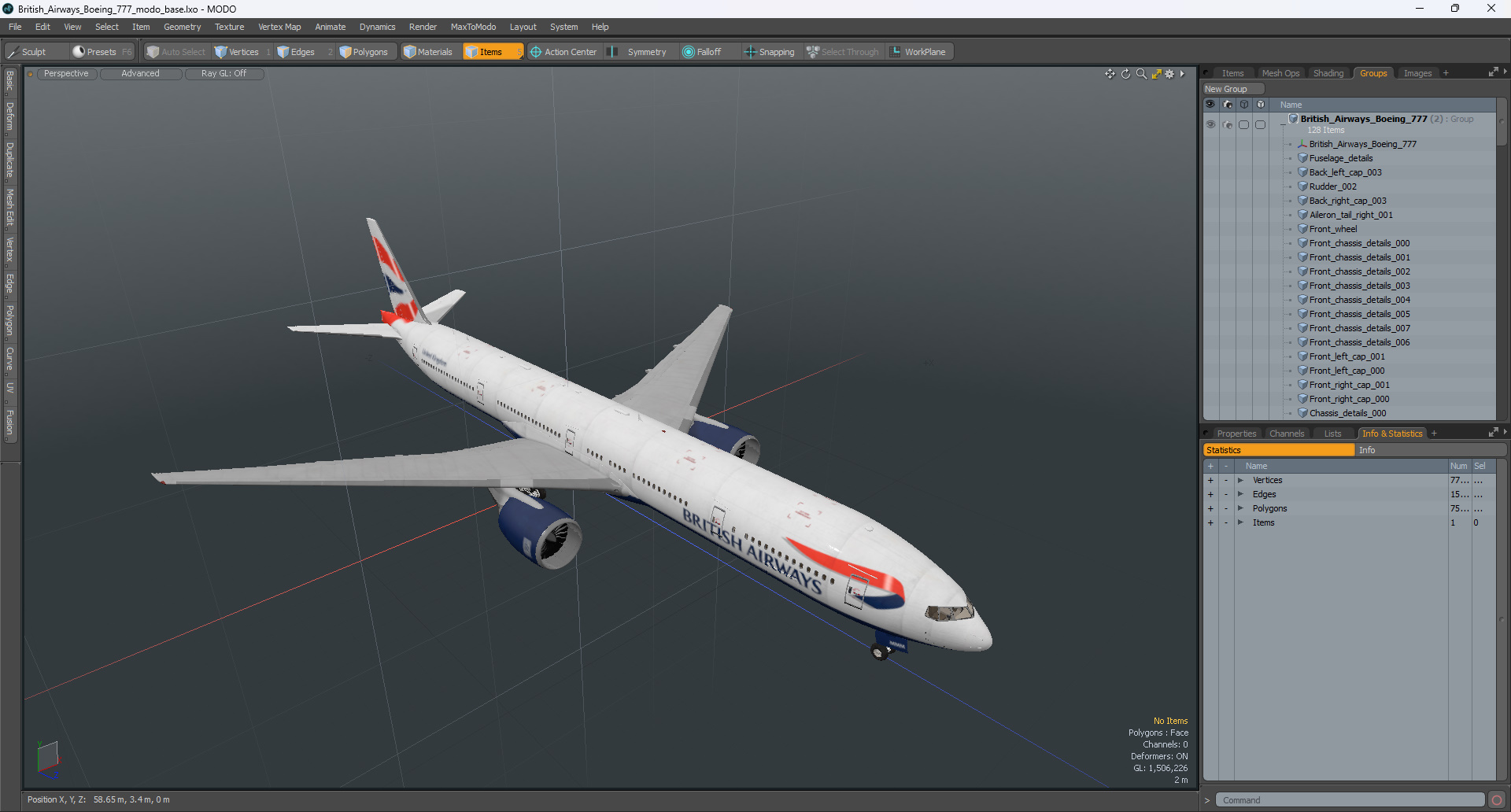
Task: Switch to the Shading tab
Action: coord(1328,73)
